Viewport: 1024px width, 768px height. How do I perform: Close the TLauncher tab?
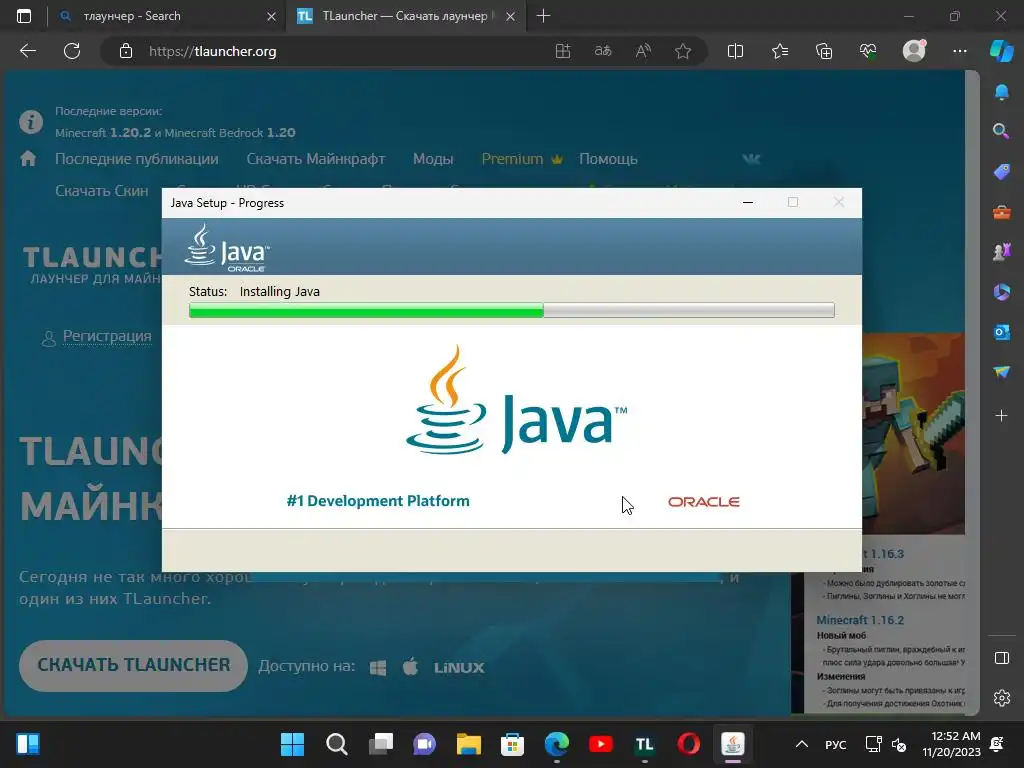(511, 16)
